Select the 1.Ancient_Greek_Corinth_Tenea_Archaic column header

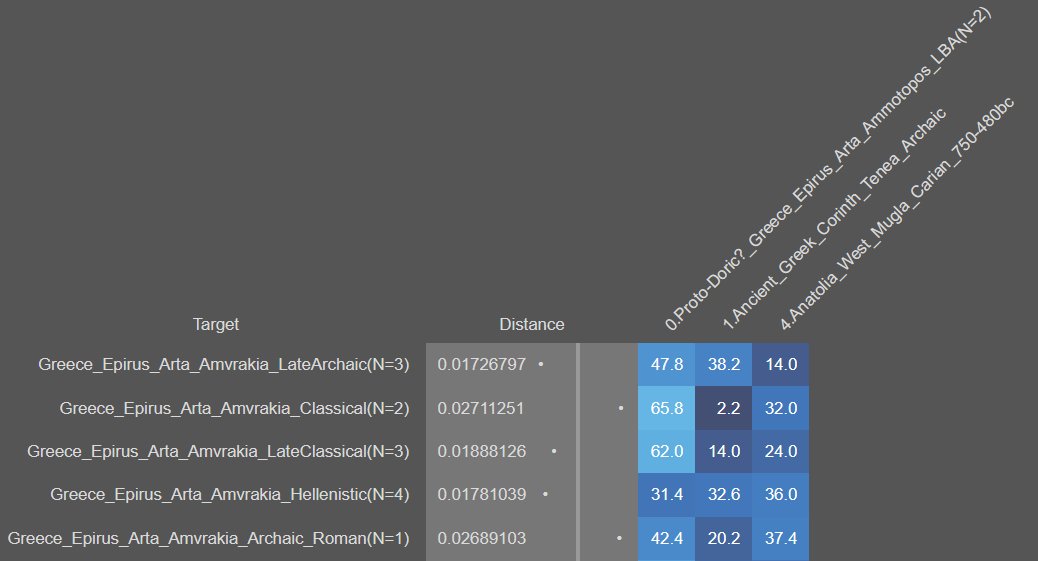tap(834, 219)
